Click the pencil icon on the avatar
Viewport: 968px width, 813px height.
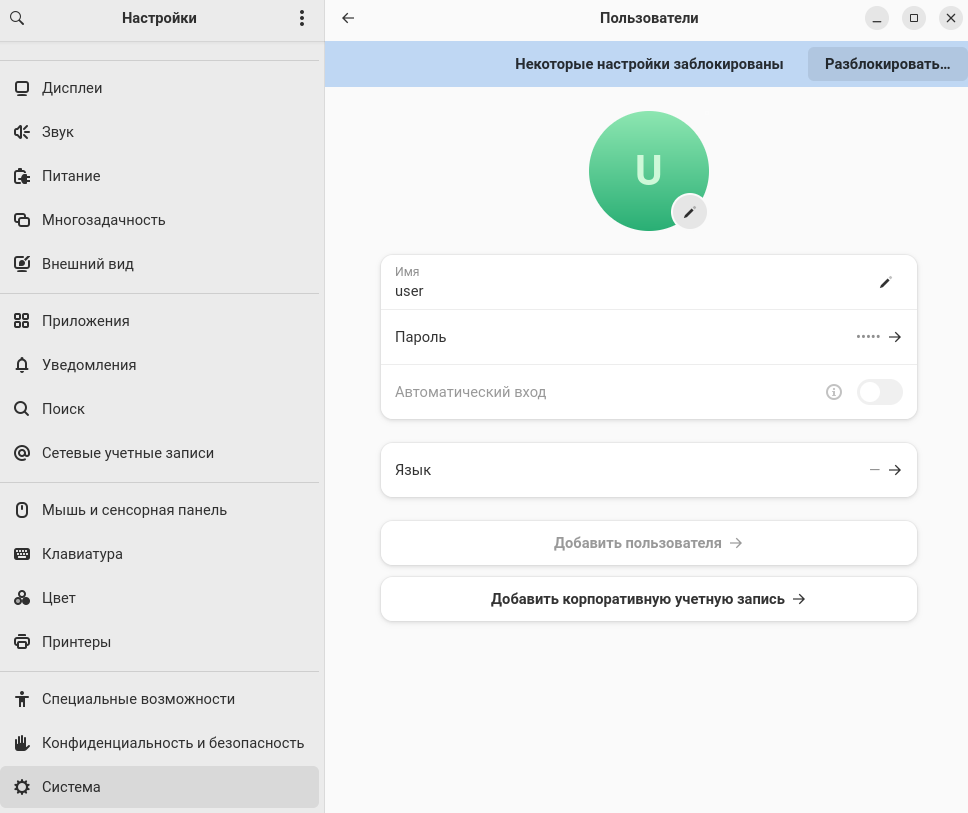click(x=689, y=212)
